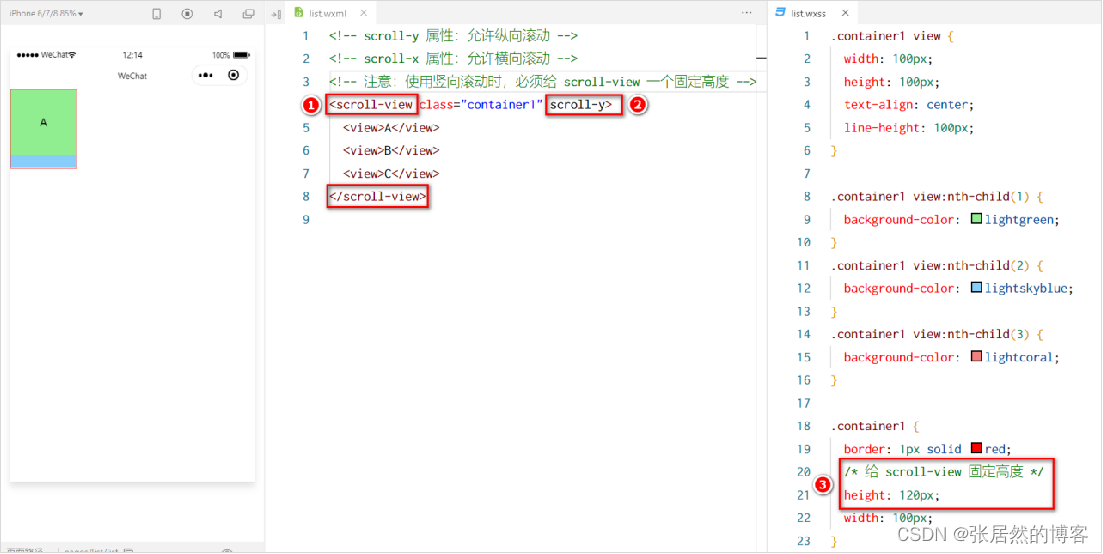Close the list.wxss tab
The width and height of the screenshot is (1103, 554).
point(845,13)
